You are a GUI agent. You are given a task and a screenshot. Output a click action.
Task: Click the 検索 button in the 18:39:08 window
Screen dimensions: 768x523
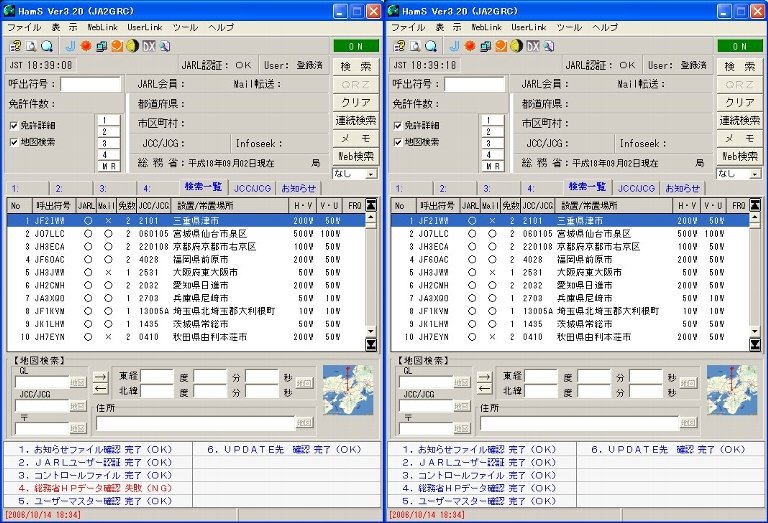(356, 66)
